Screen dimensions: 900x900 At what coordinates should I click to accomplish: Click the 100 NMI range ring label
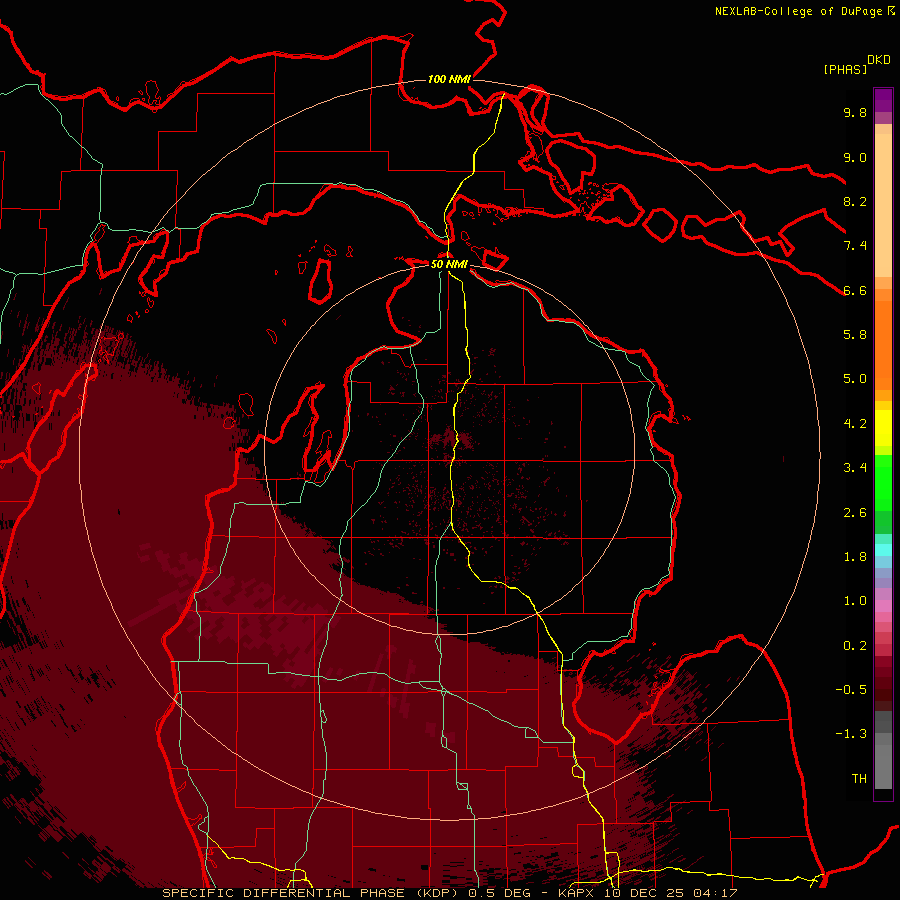(x=449, y=79)
